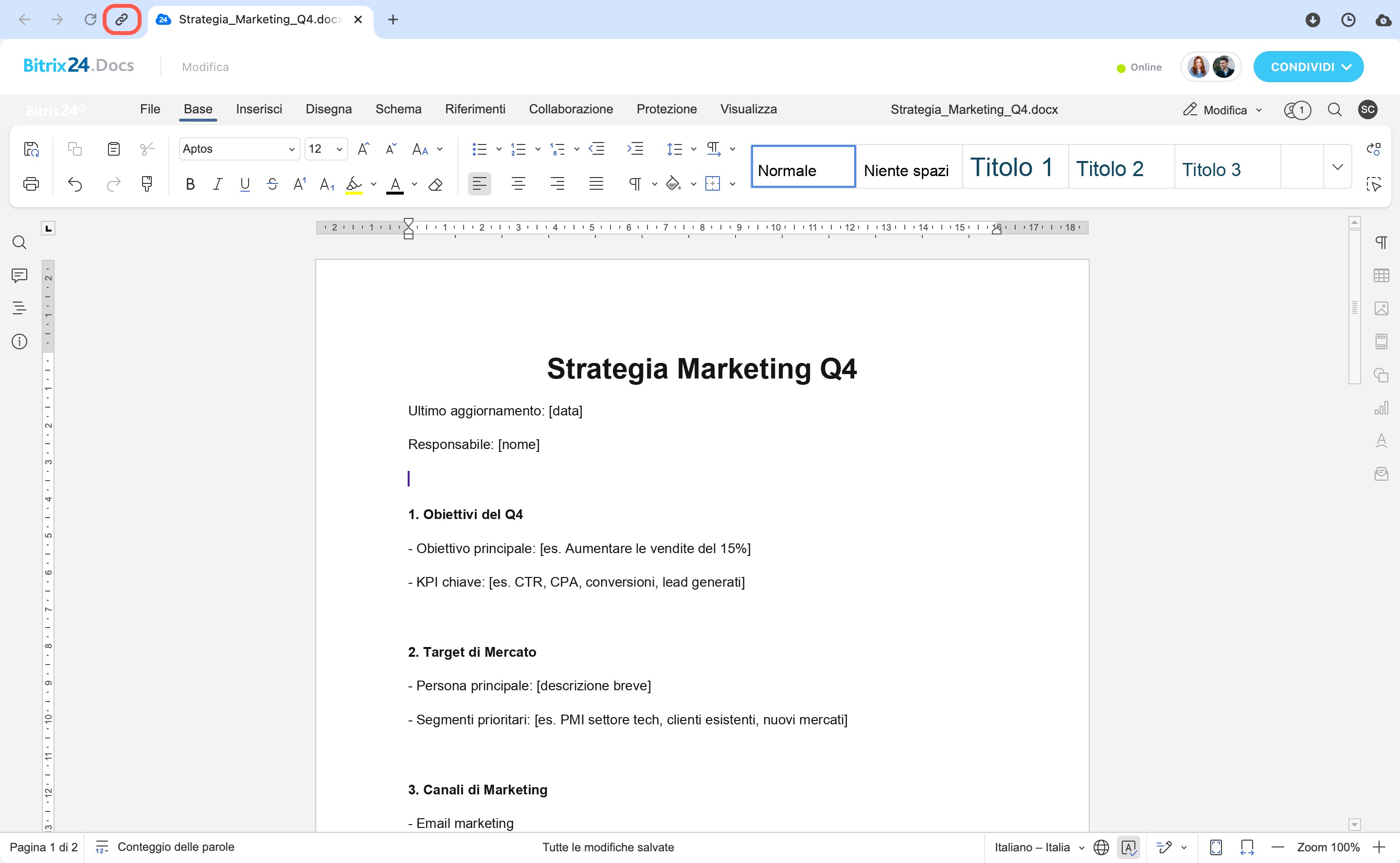1400x863 pixels.
Task: Switch to the Inserisci tab
Action: point(259,109)
